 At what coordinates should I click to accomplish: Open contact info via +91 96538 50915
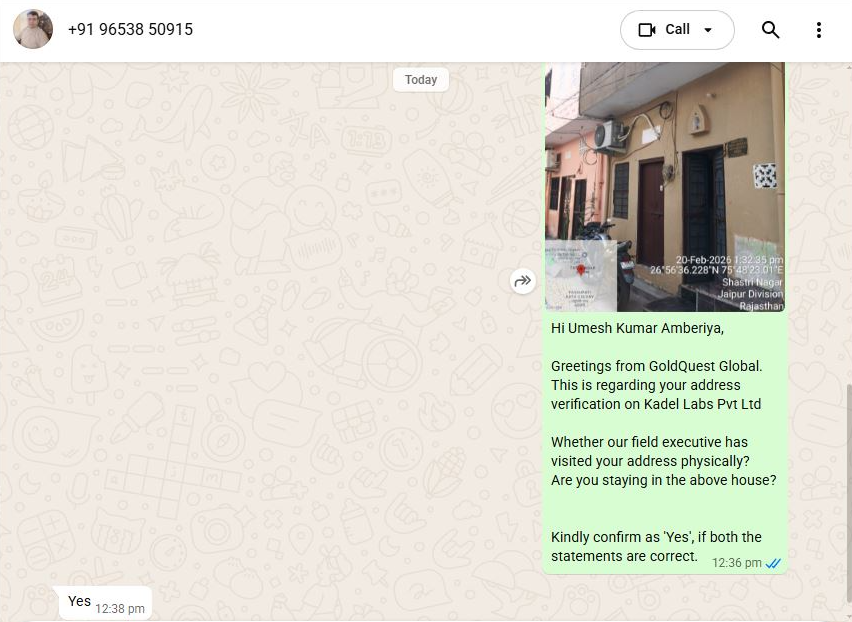pyautogui.click(x=130, y=30)
